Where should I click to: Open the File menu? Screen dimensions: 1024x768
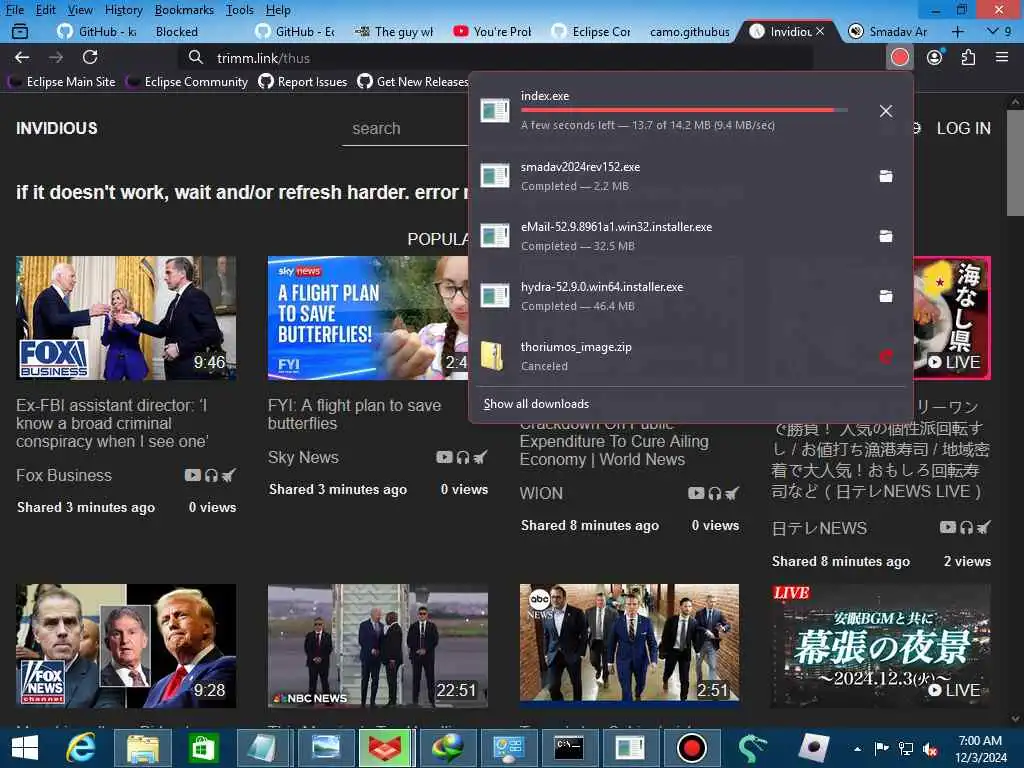click(14, 10)
